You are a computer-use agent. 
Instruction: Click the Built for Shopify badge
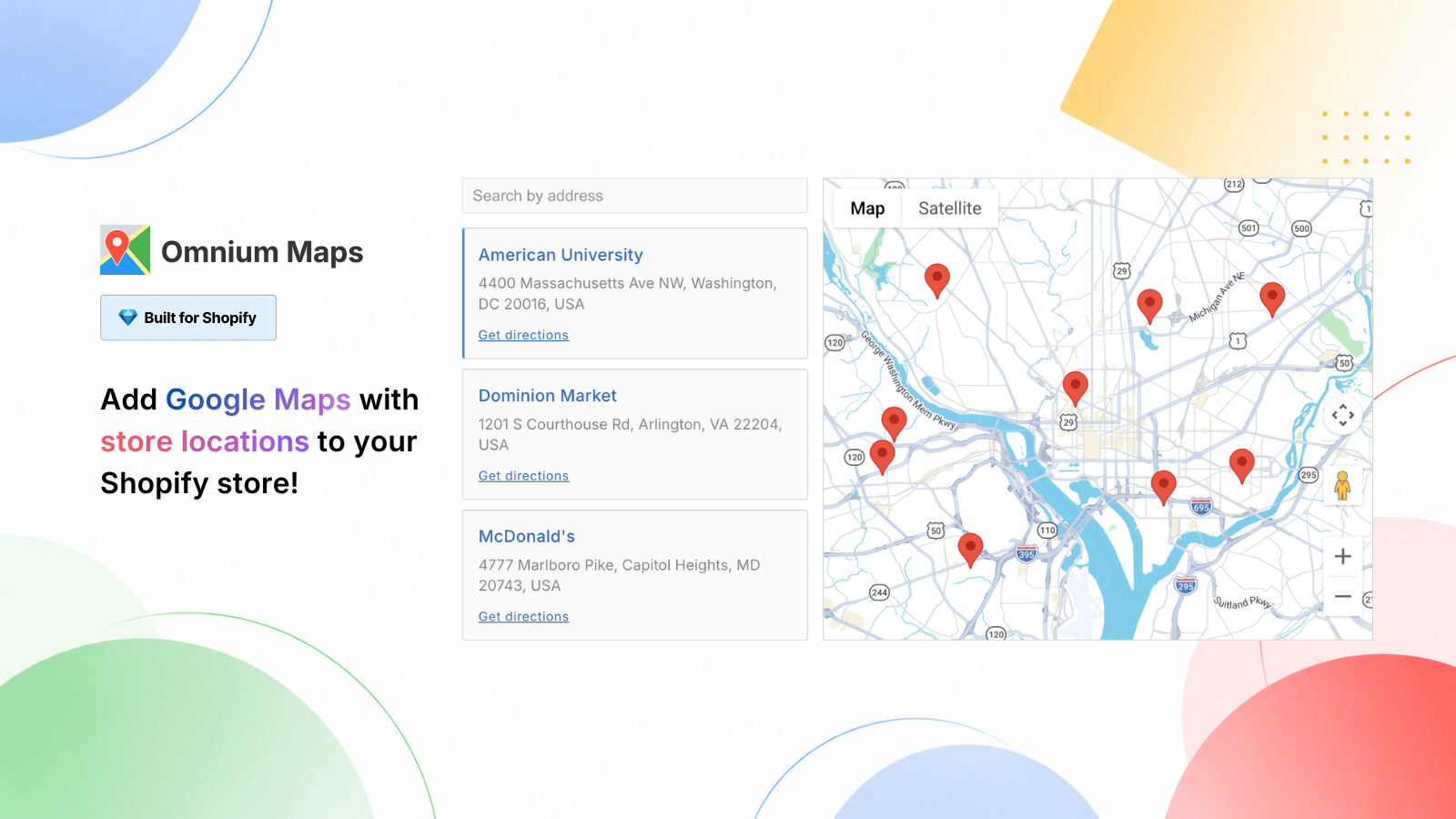188,318
